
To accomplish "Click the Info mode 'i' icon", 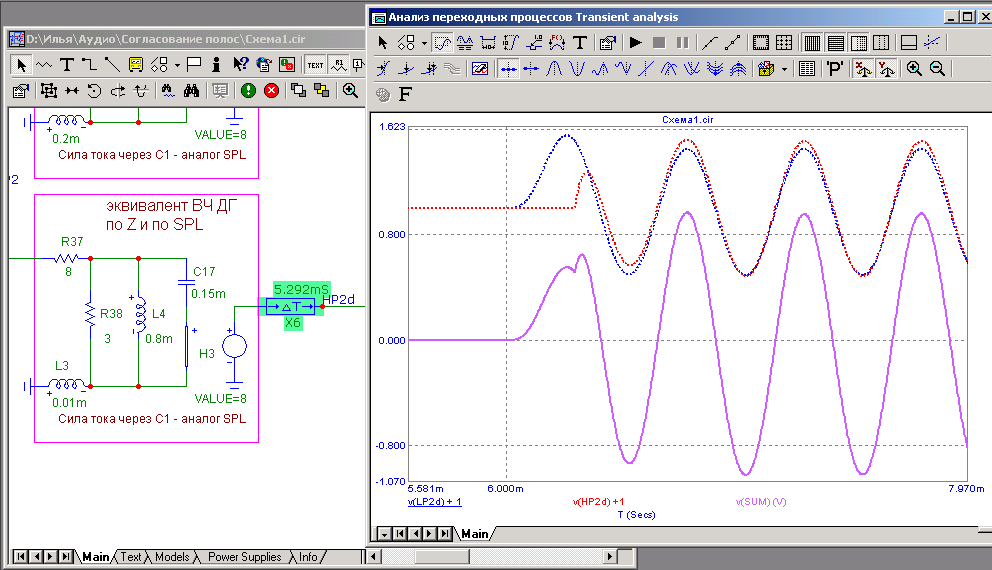I will click(x=216, y=65).
